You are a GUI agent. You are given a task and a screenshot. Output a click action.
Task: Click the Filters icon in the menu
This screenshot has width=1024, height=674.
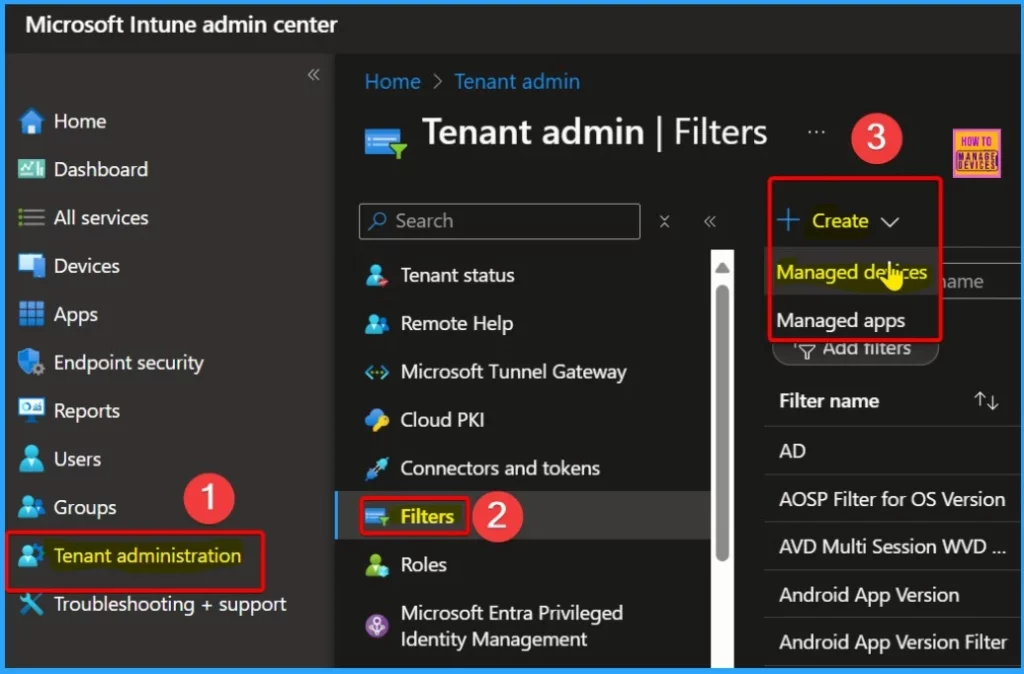tap(377, 517)
